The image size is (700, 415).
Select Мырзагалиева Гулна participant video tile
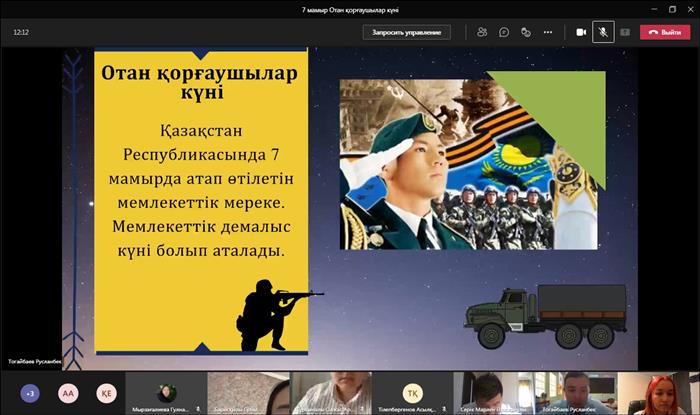pyautogui.click(x=165, y=393)
